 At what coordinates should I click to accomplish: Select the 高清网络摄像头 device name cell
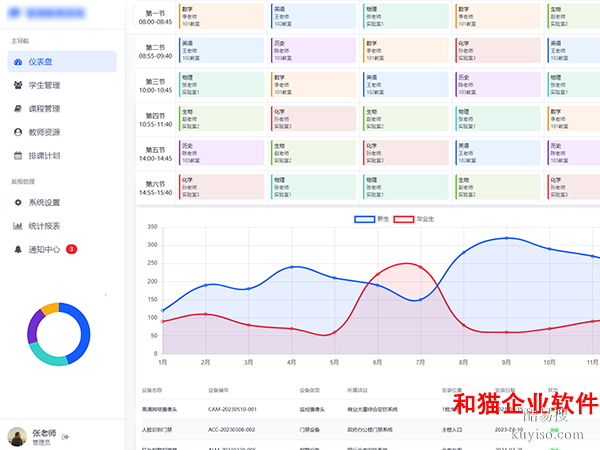(160, 409)
